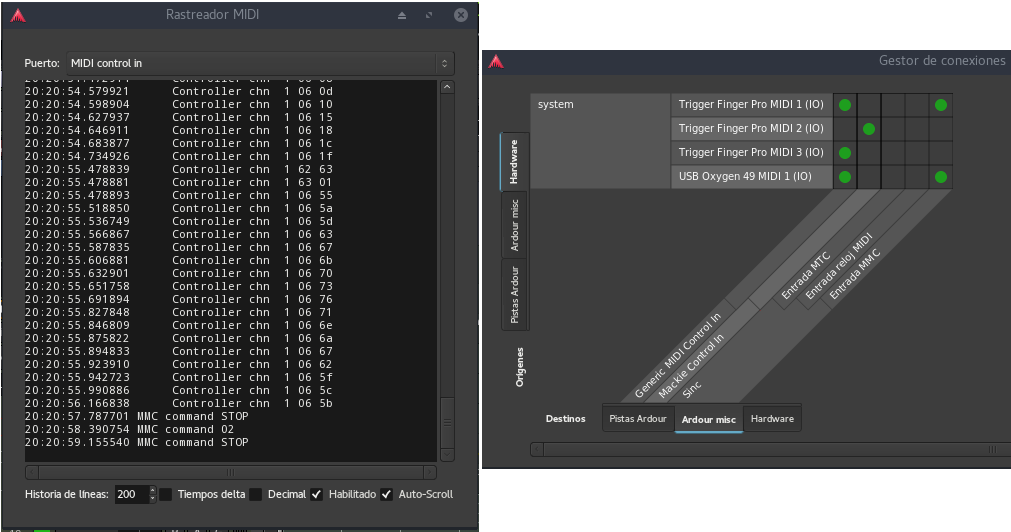The width and height of the screenshot is (1011, 532).
Task: Enable the Tiempos delta checkbox
Action: pos(166,494)
